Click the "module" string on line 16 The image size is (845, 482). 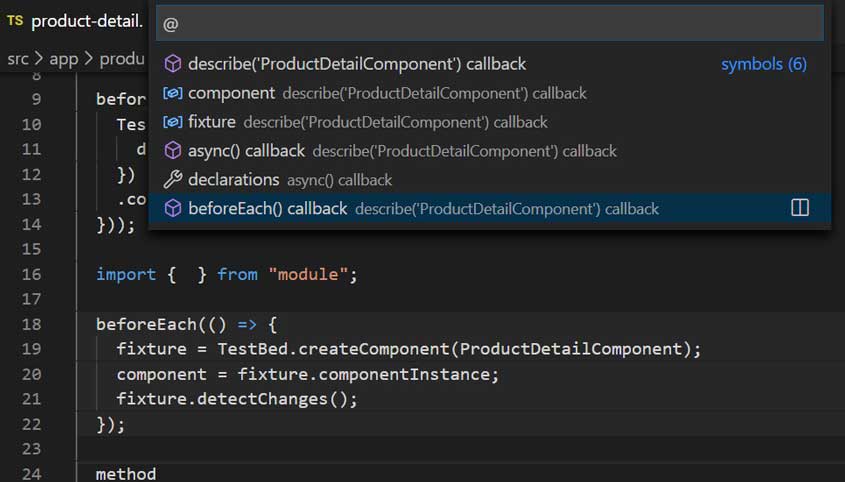308,274
